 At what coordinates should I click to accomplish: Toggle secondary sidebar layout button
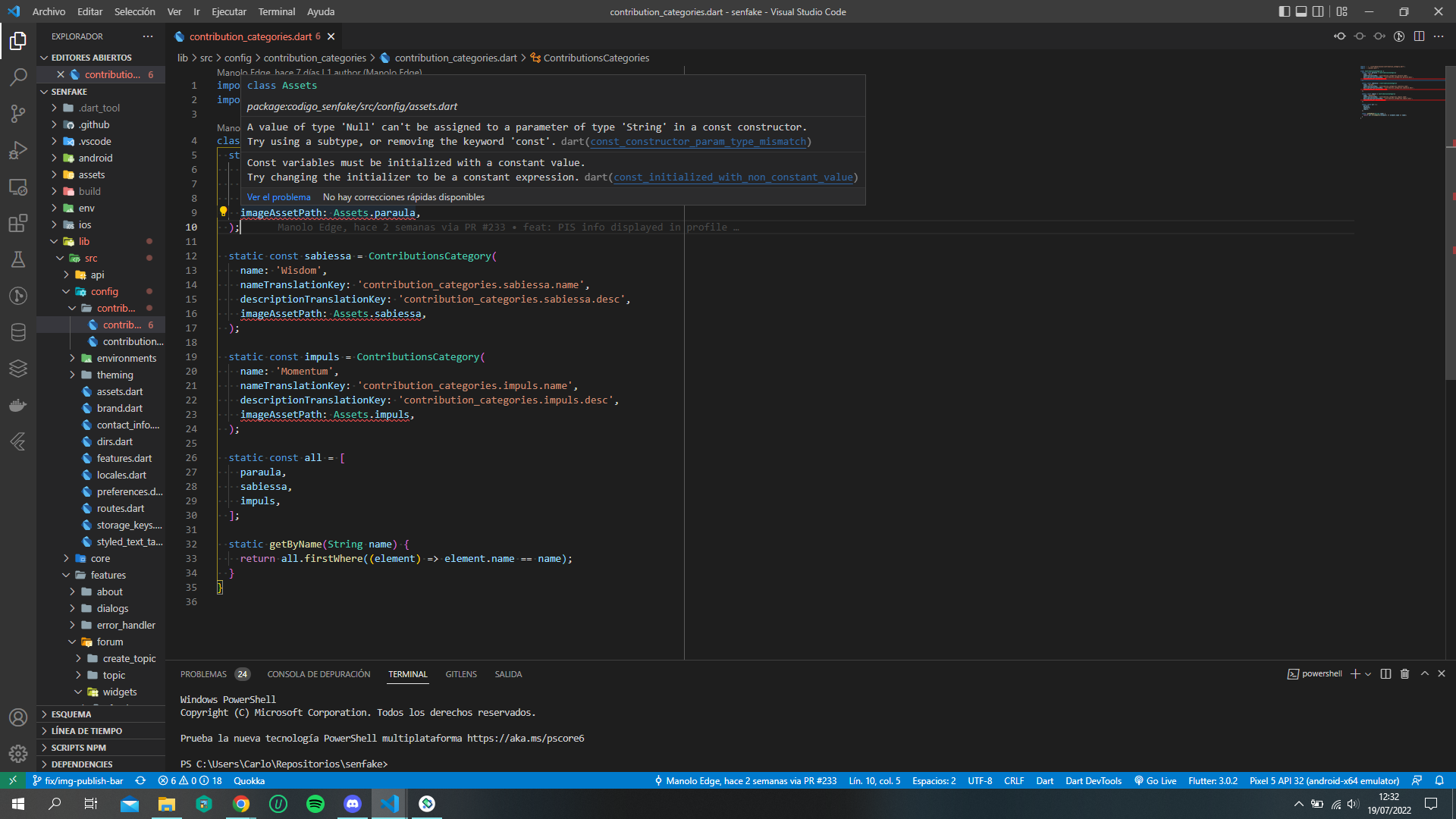coord(1319,11)
